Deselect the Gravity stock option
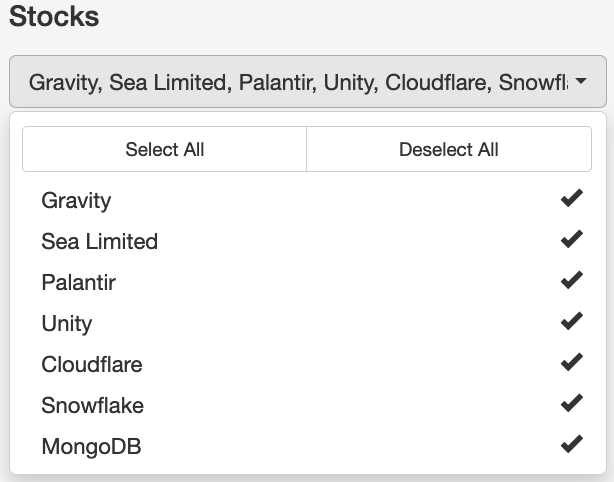Screen dimensions: 614x482 pyautogui.click(x=76, y=200)
